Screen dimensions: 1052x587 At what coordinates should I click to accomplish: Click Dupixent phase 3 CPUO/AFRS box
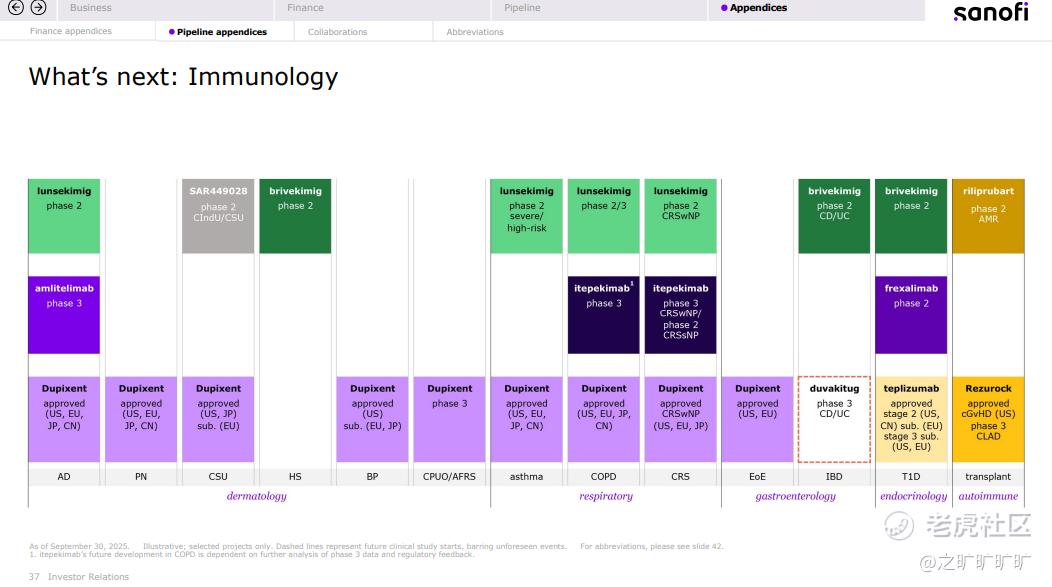(450, 419)
